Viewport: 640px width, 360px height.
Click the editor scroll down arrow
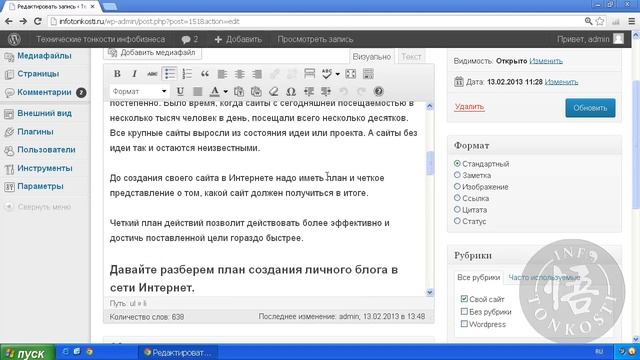tap(429, 292)
